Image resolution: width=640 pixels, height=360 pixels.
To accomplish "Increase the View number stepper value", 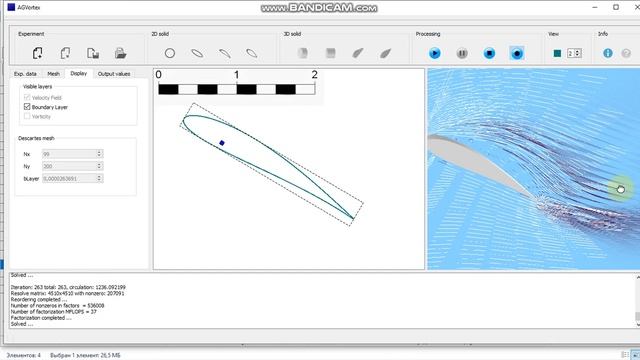I will coord(578,51).
